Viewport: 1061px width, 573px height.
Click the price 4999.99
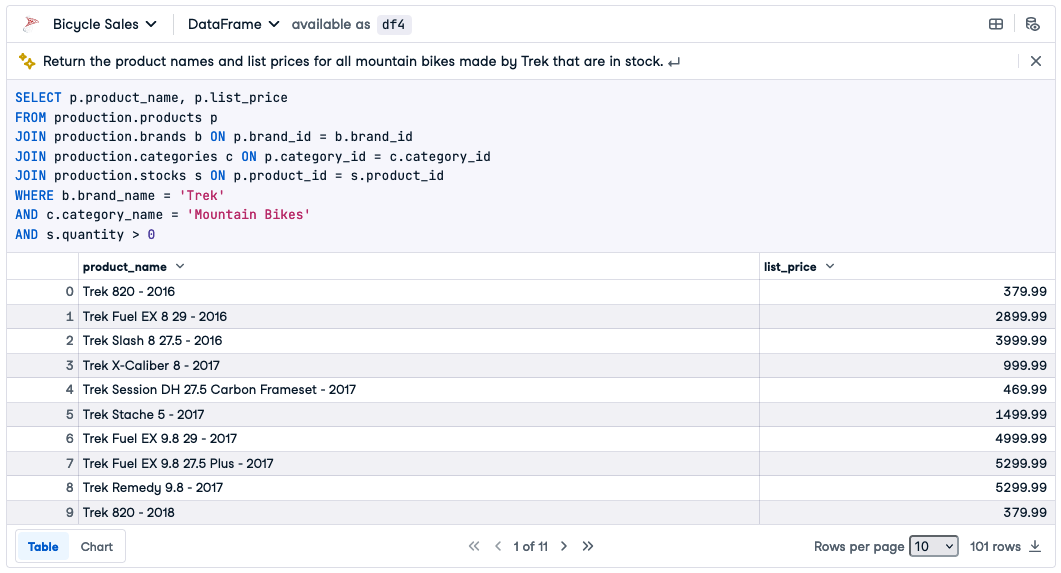click(1020, 438)
